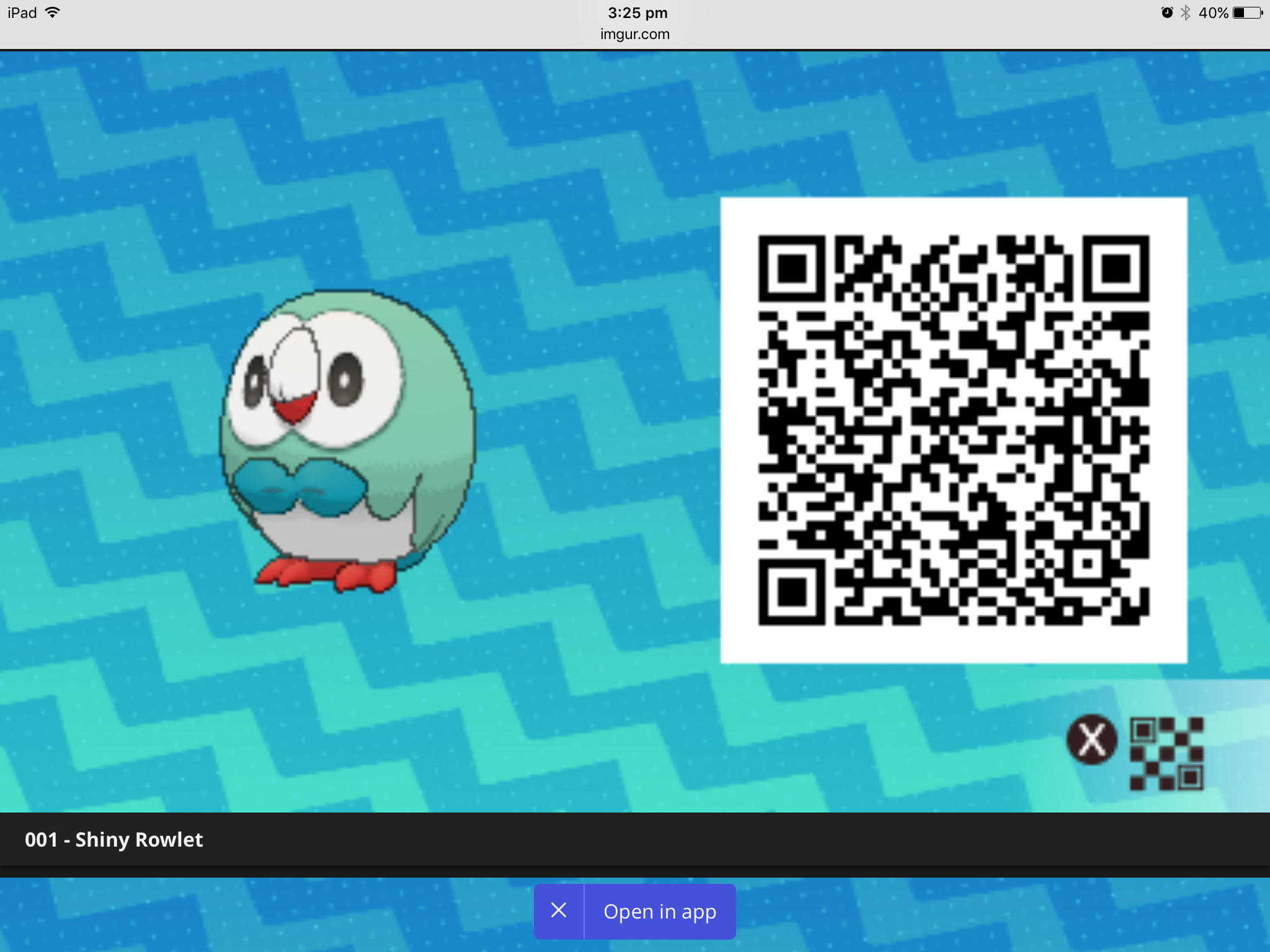Click the round X button icon
1270x952 pixels.
[1091, 739]
